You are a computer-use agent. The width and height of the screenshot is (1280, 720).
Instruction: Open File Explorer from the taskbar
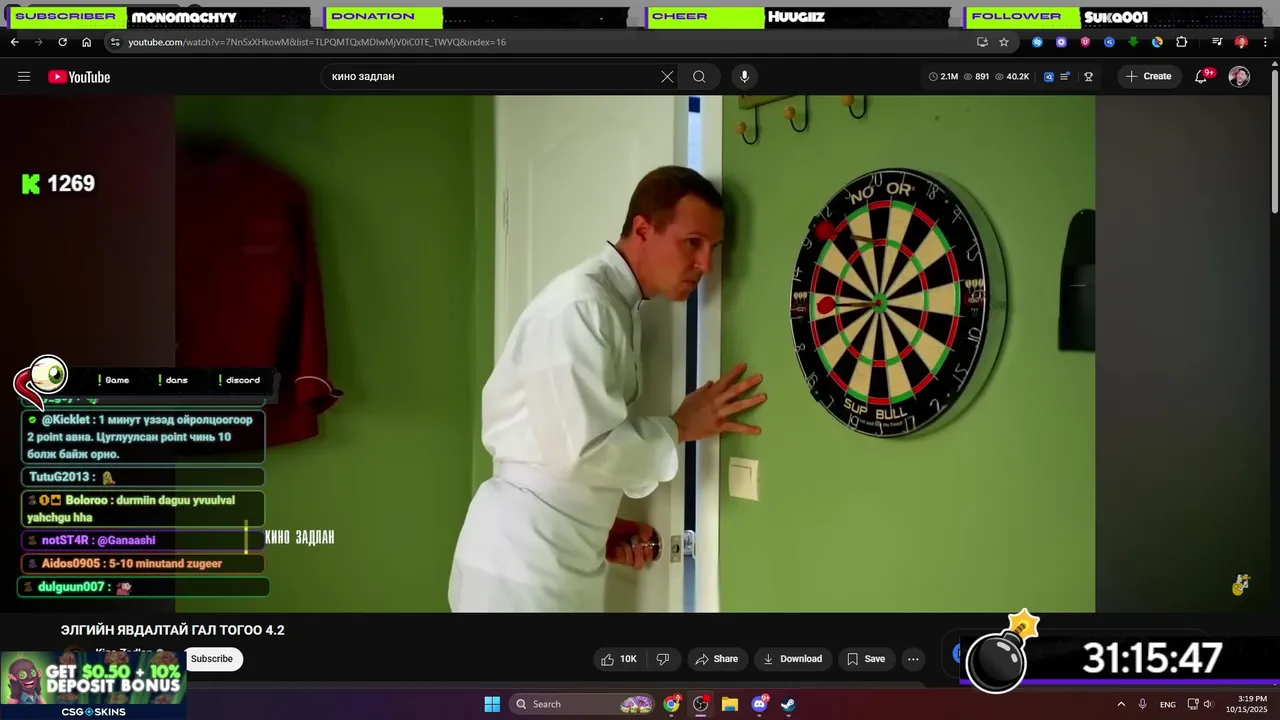coord(730,704)
